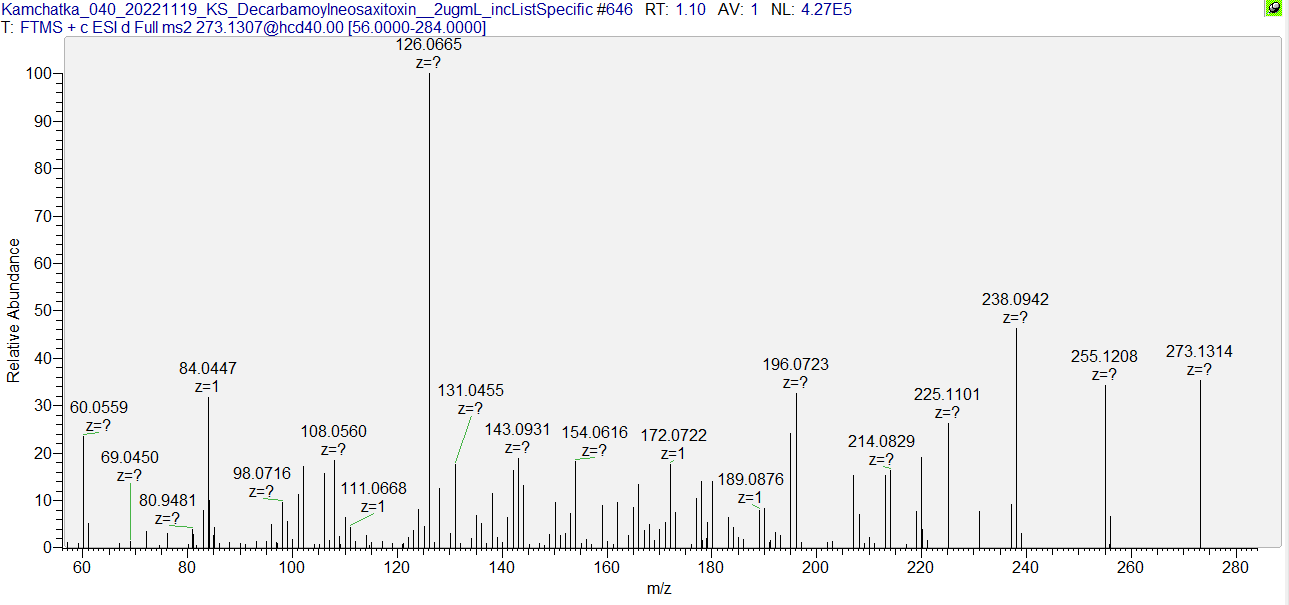Click the 273.1314 precursor peak label
The width and height of the screenshot is (1289, 605).
(x=1199, y=352)
